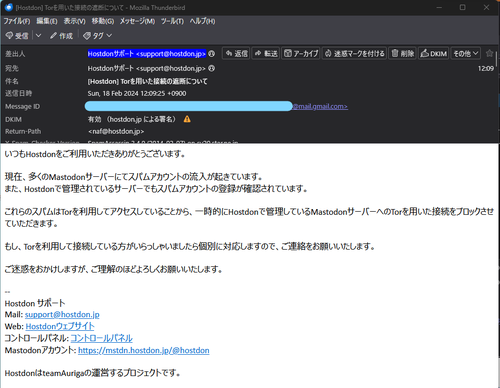Viewport: 500px width, 388px height.
Task: Select the Return-Path naf@hostdon.jp value
Action: (x=116, y=131)
